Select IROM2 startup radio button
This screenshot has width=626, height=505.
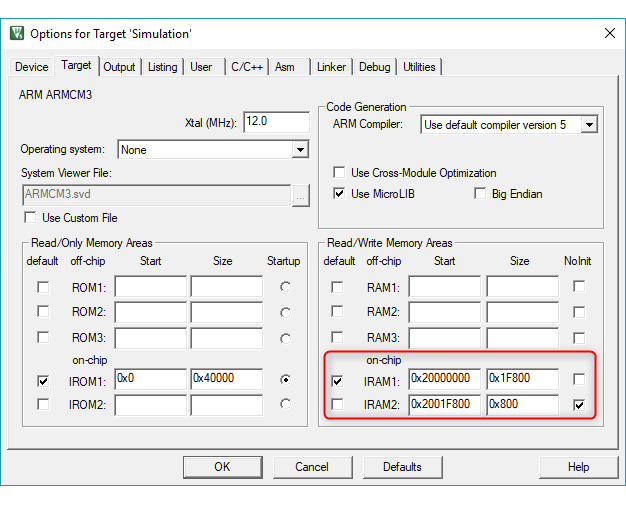pyautogui.click(x=285, y=404)
